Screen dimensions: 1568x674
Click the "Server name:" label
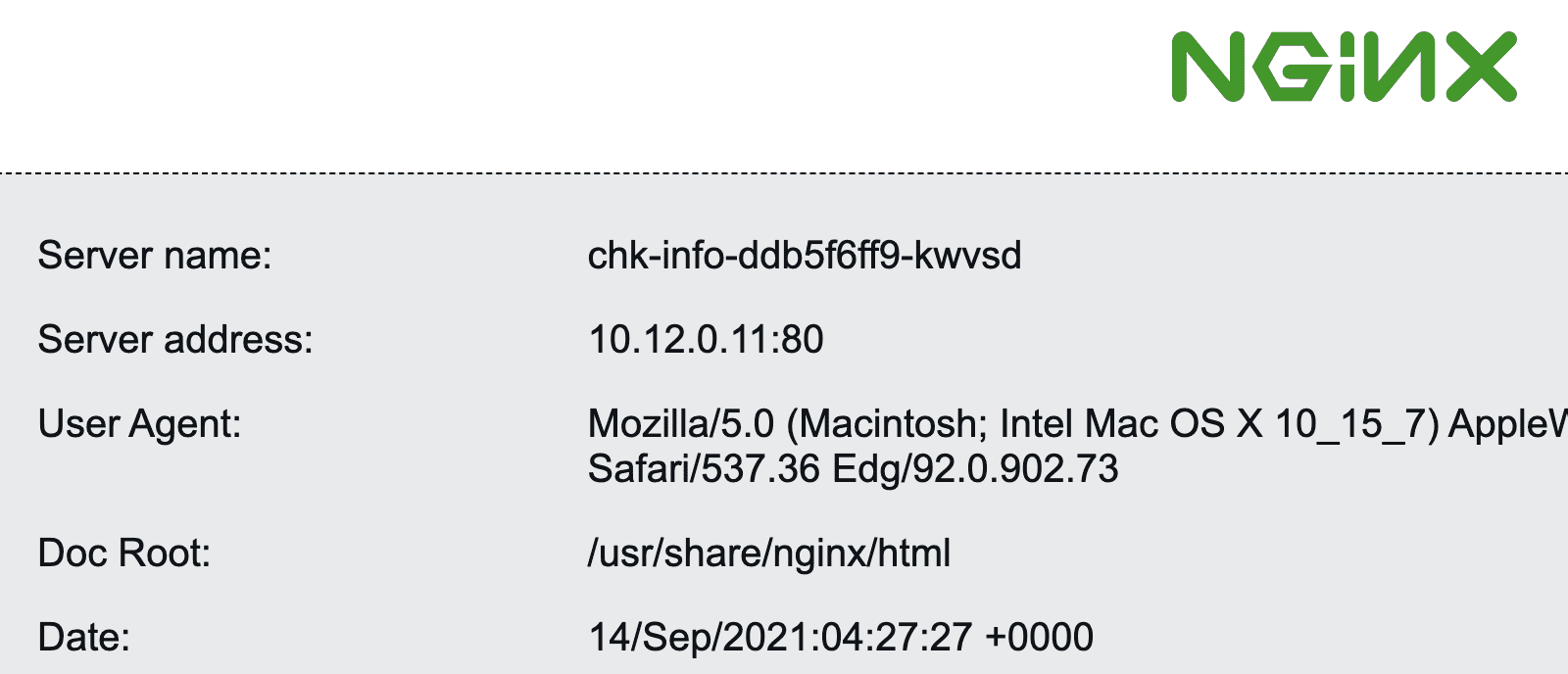tap(155, 256)
